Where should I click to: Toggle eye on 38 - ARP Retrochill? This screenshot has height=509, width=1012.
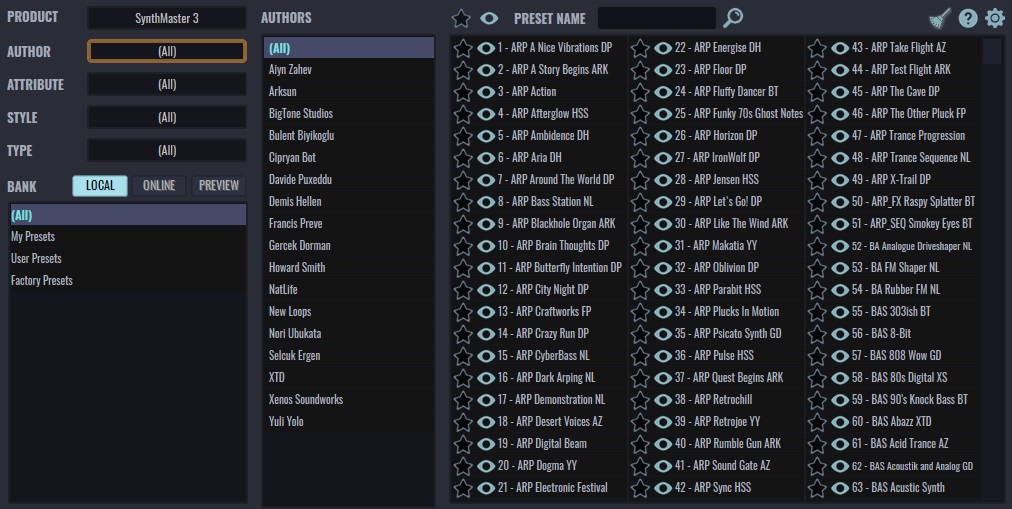pyautogui.click(x=663, y=400)
